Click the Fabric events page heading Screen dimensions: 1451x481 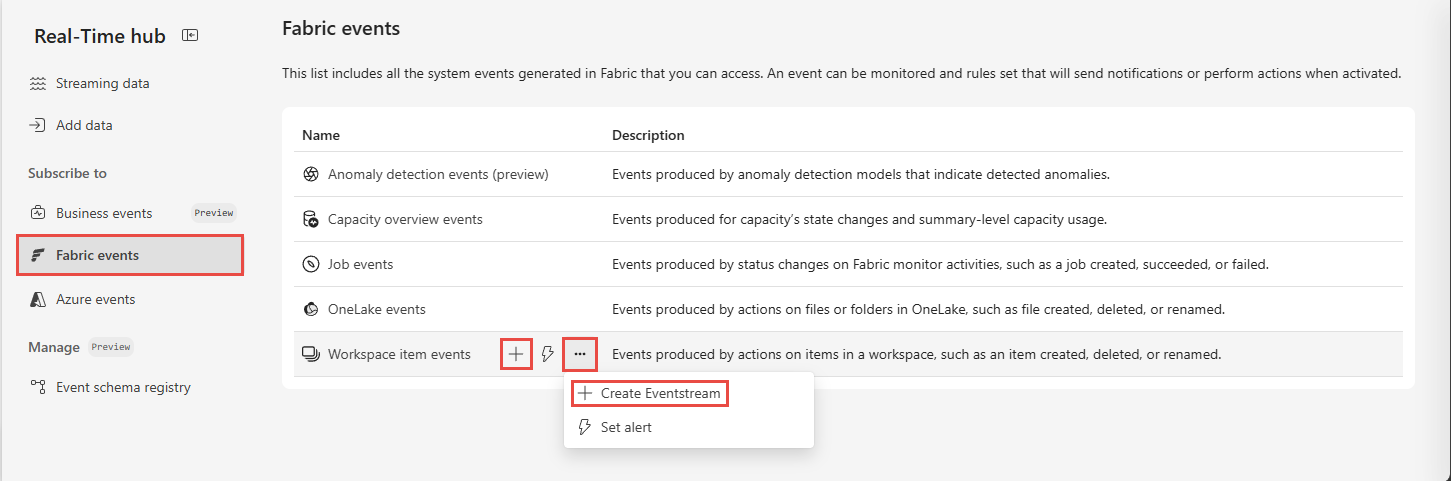[341, 29]
